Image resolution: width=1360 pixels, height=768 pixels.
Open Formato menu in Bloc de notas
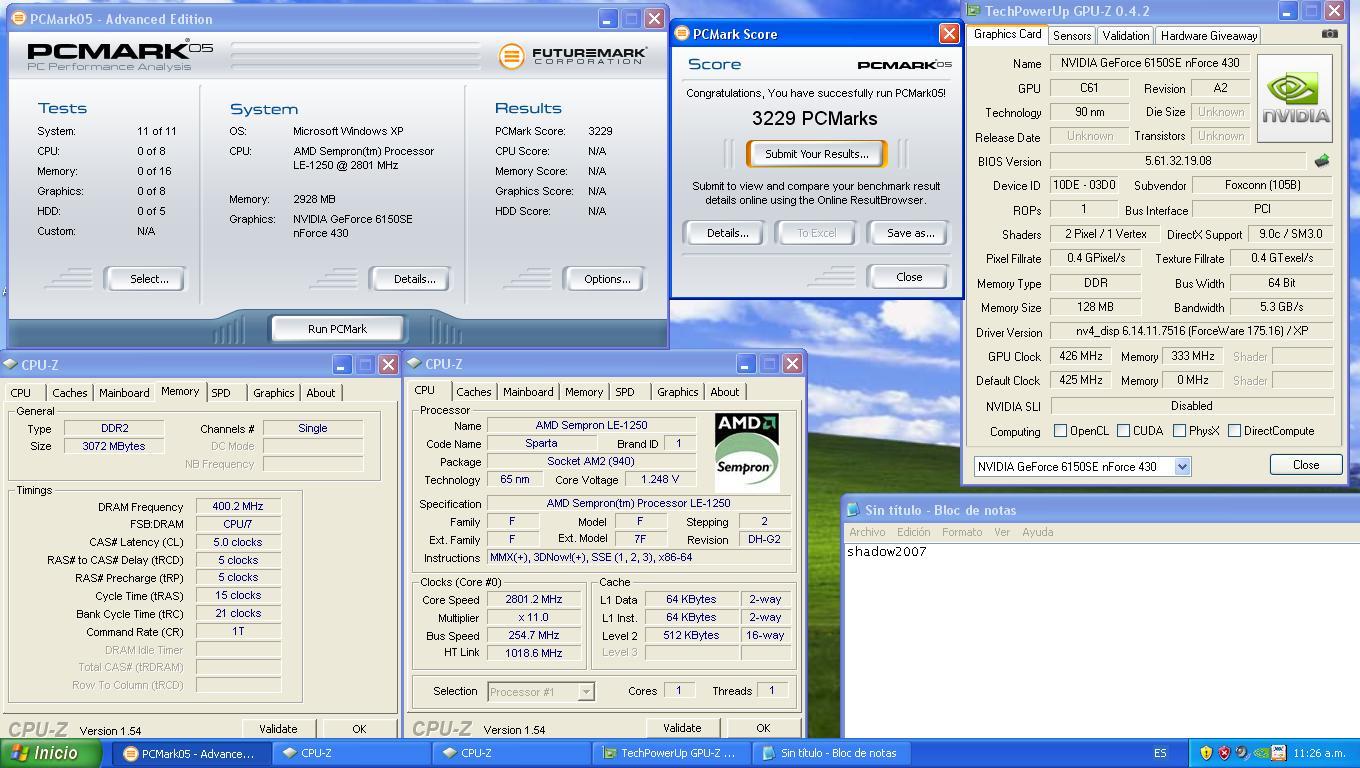tap(961, 532)
